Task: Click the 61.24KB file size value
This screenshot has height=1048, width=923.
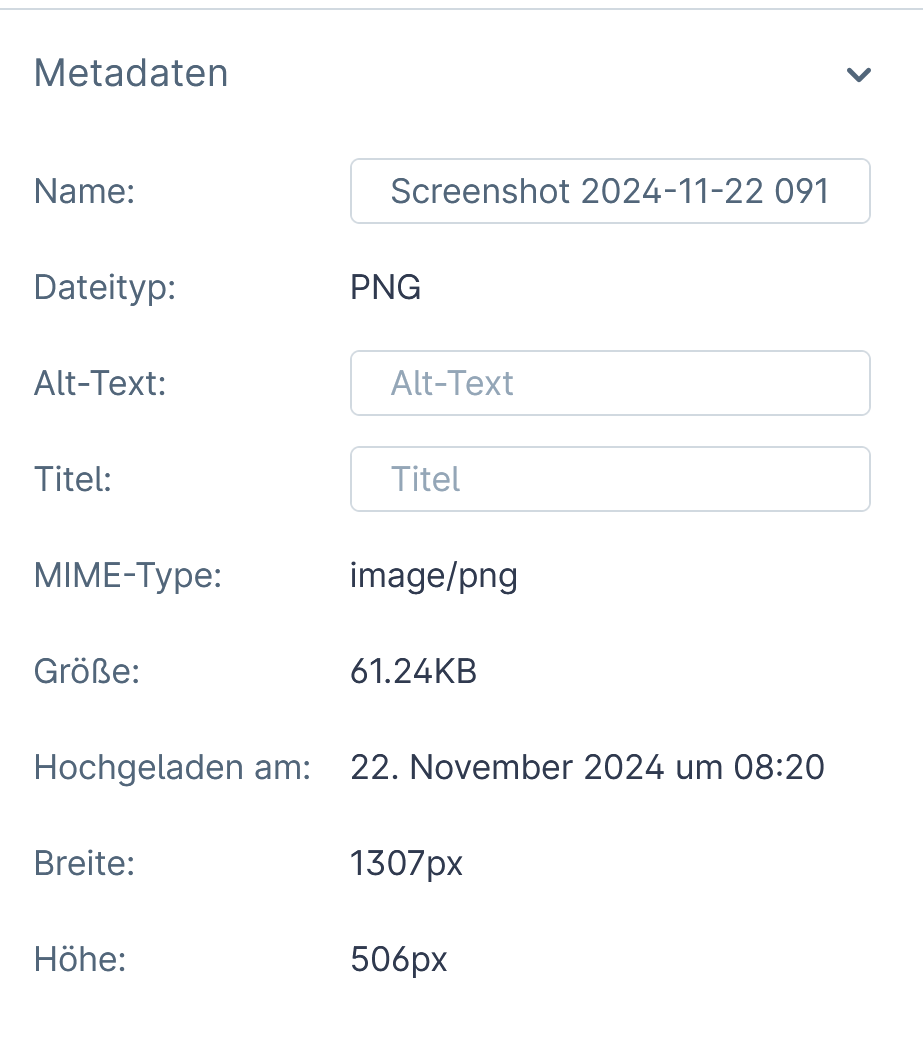Action: [x=414, y=672]
